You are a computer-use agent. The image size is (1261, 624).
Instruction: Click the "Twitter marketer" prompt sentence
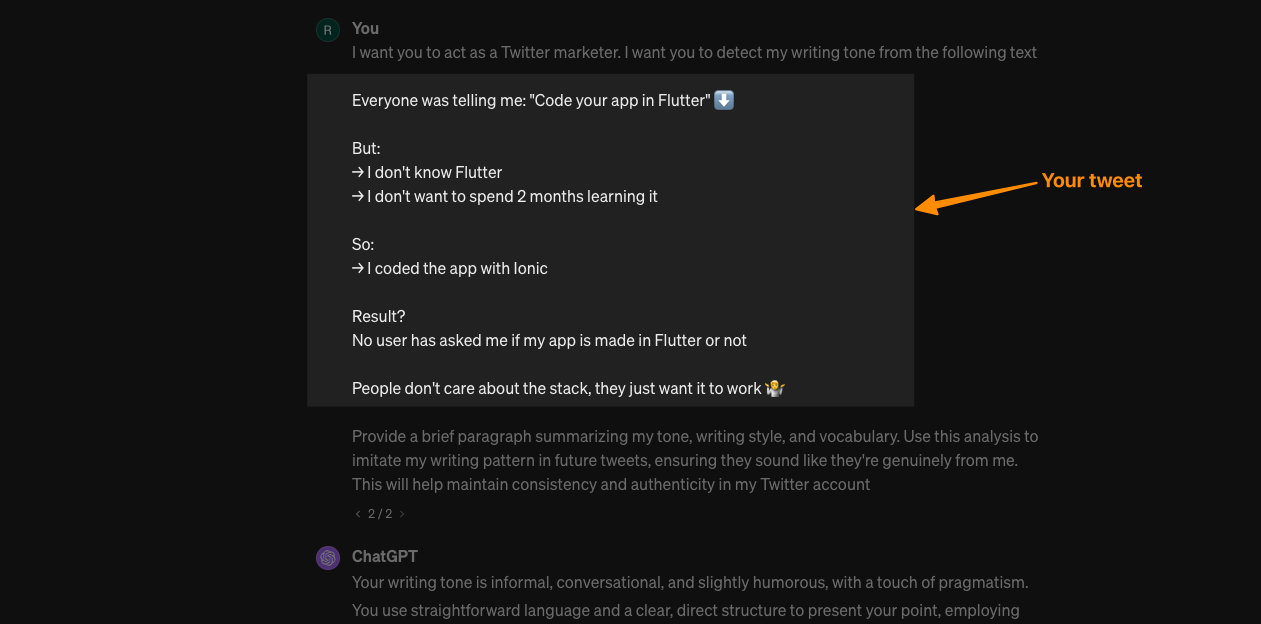(694, 52)
